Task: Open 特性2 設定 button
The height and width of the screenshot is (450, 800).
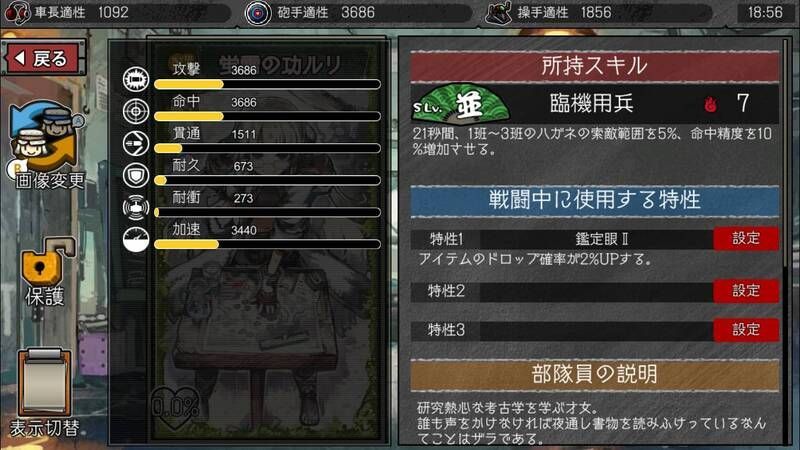Action: 746,291
